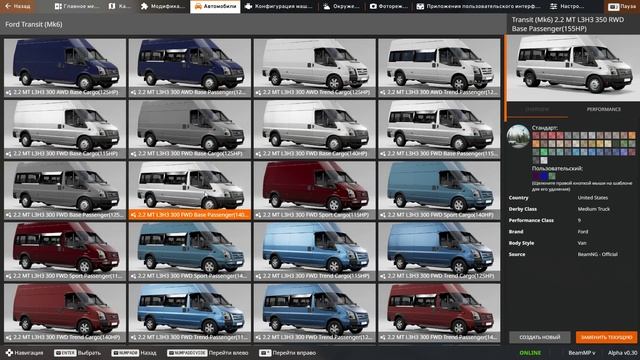Pick the bright green Стандарт swatch
This screenshot has width=640, height=360.
tap(544, 152)
